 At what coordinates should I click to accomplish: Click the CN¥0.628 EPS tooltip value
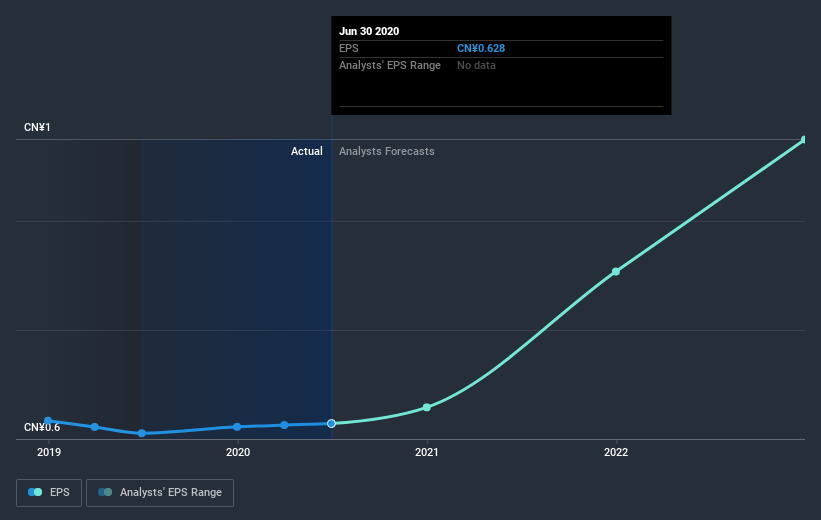coord(481,48)
